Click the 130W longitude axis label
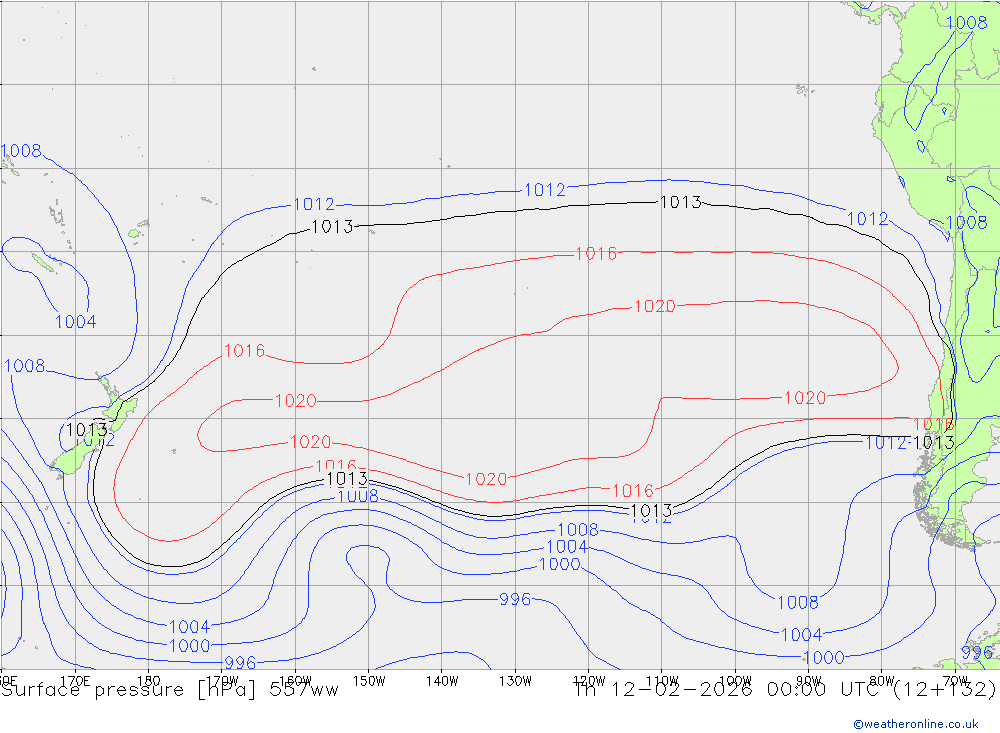This screenshot has height=733, width=1000. (515, 681)
